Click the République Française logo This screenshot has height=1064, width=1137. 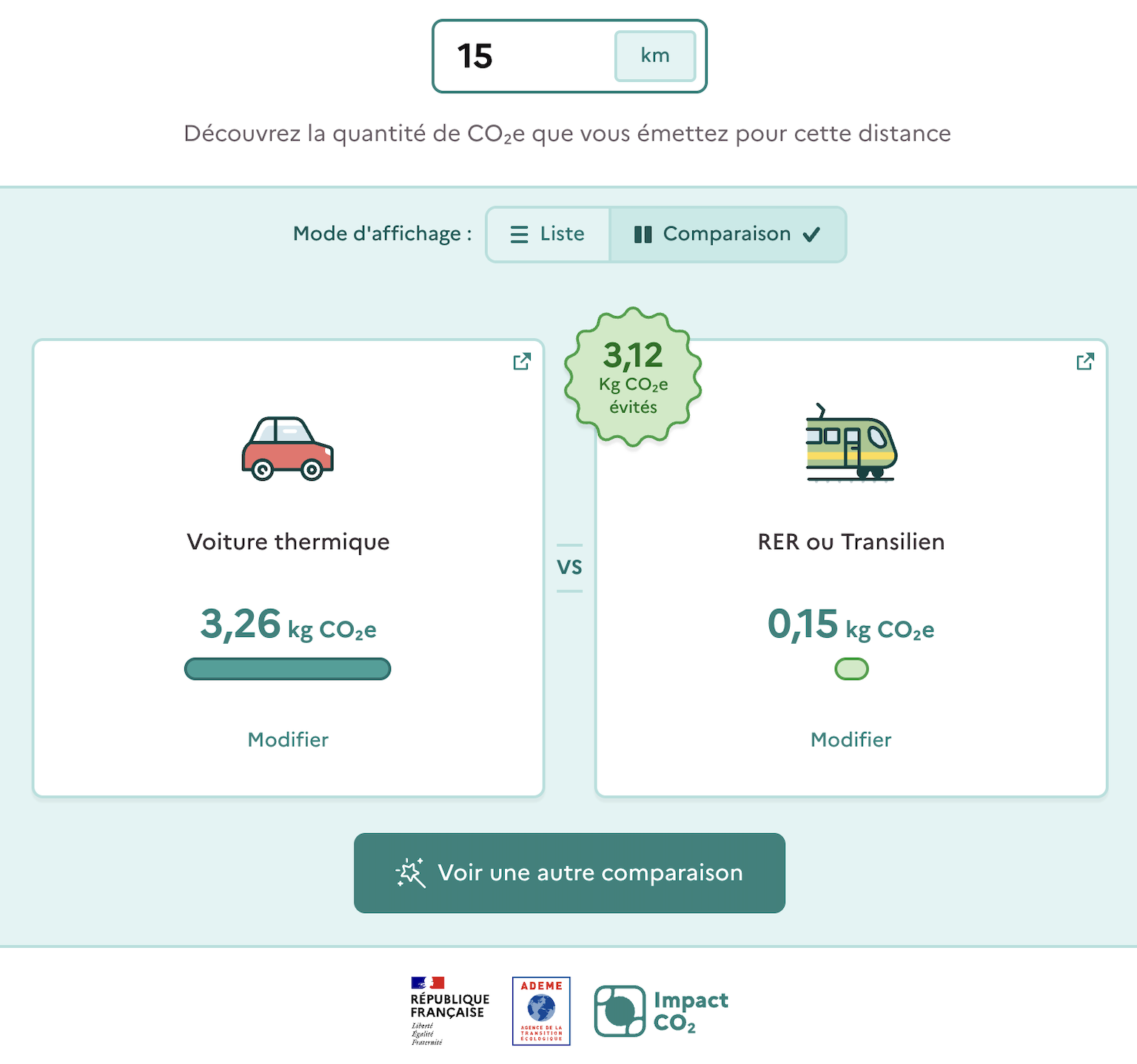tap(449, 1011)
